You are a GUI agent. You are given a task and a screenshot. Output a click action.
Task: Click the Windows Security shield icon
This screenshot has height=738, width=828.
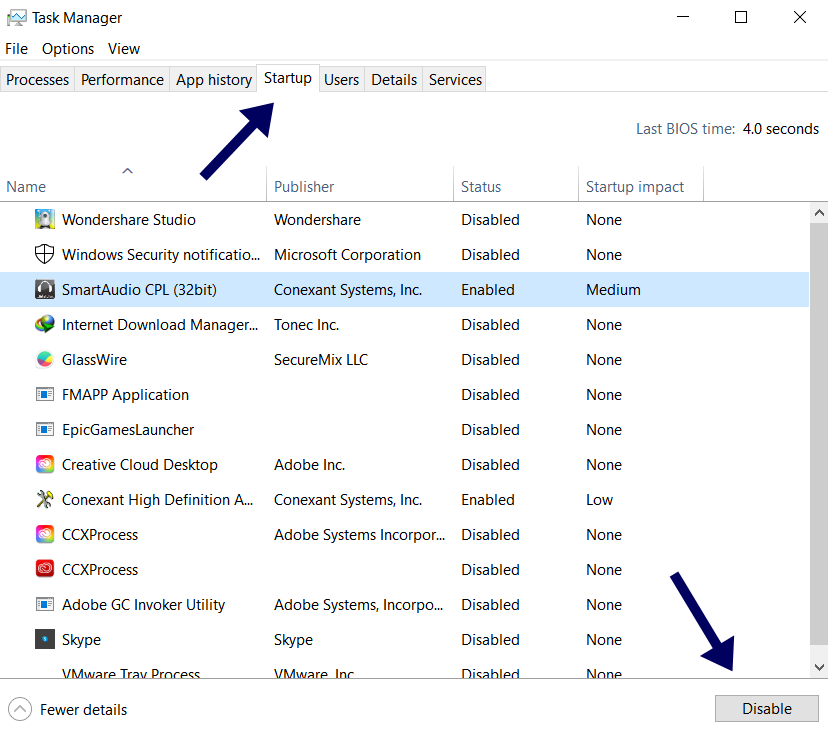[44, 254]
